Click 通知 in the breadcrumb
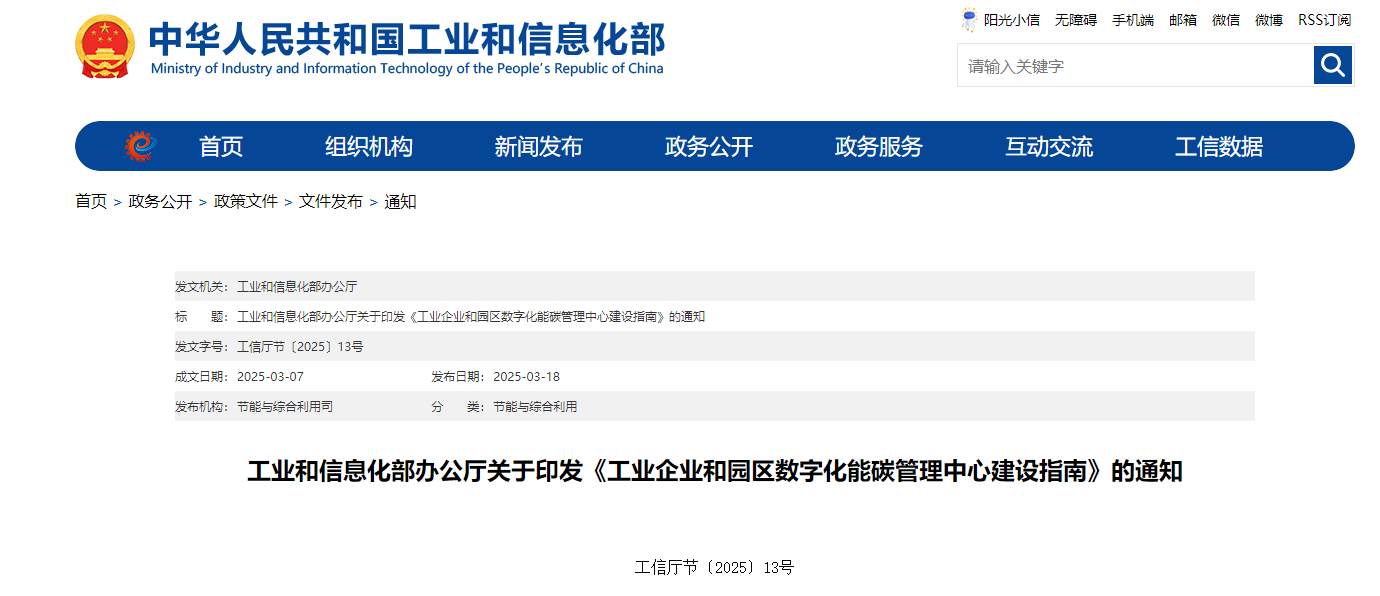 tap(400, 201)
